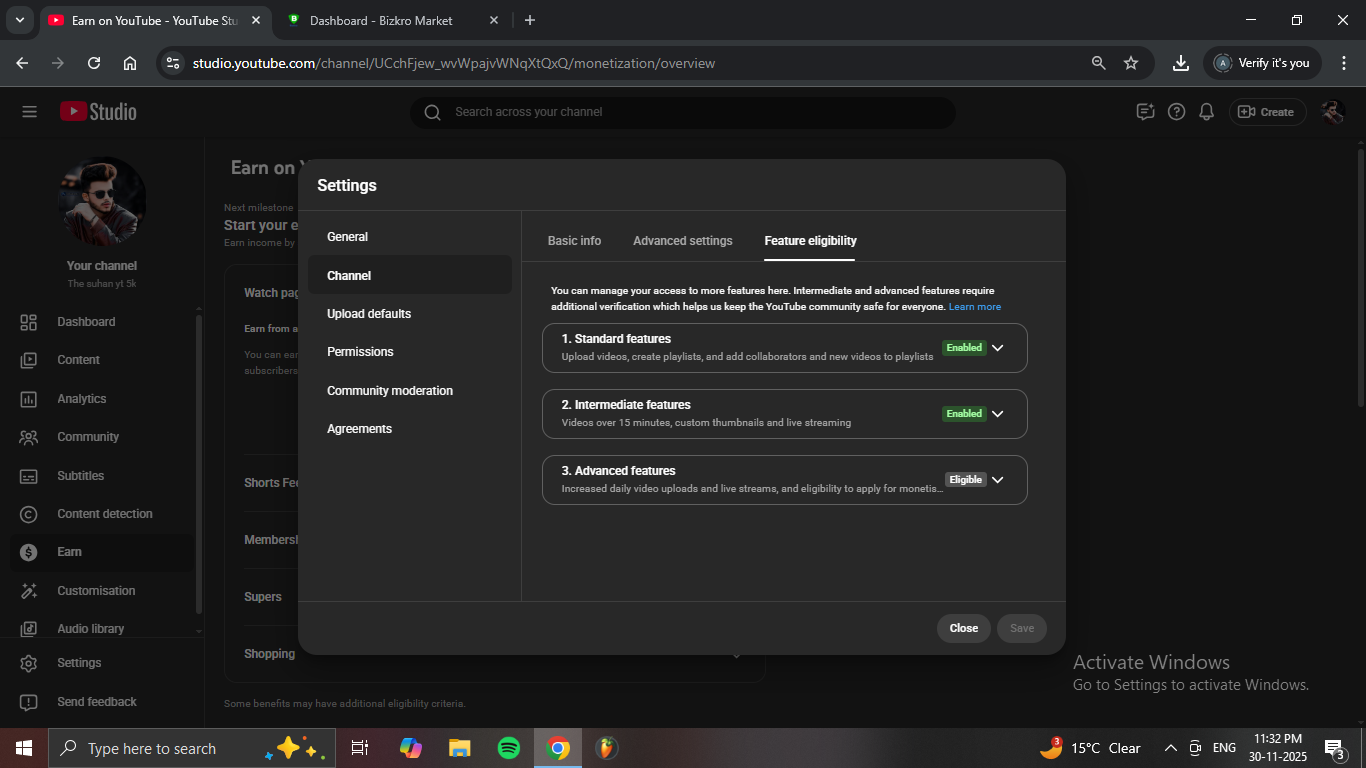Screen dimensions: 1366x768
Task: Open the hamburger menu in YouTube Studio
Action: click(29, 112)
